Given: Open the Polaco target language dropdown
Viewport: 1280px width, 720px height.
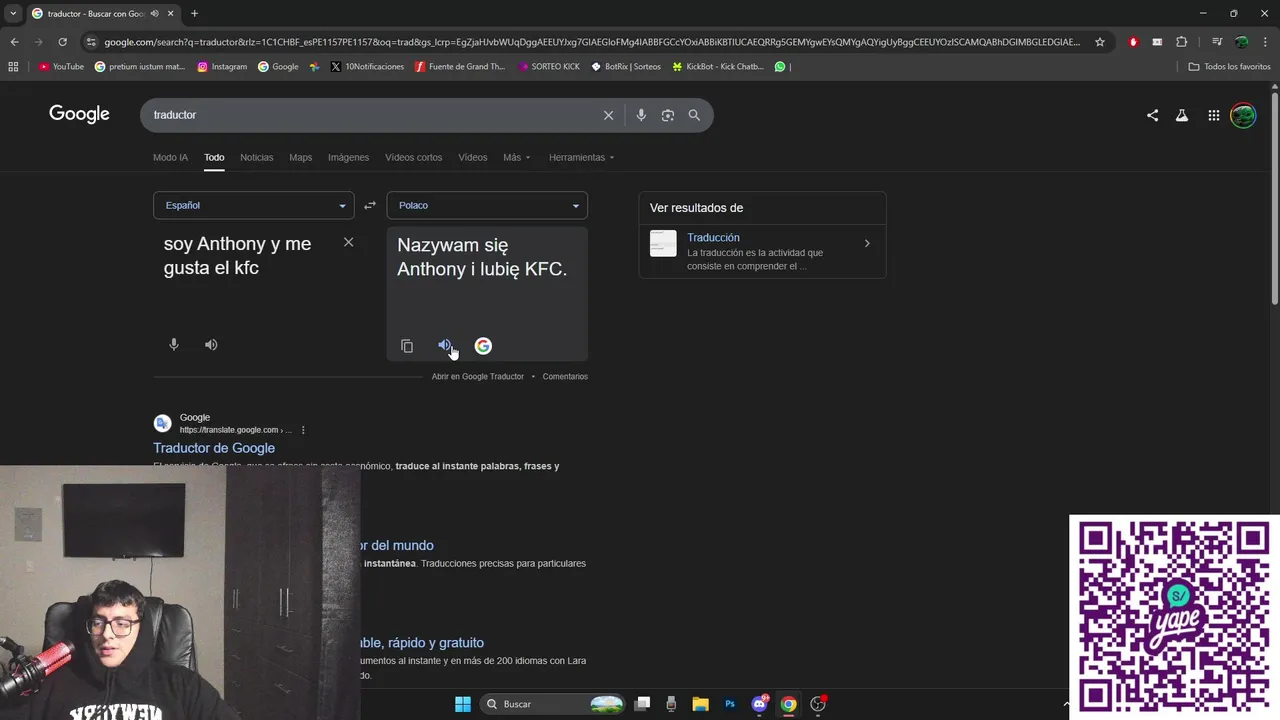Looking at the screenshot, I should tap(487, 205).
